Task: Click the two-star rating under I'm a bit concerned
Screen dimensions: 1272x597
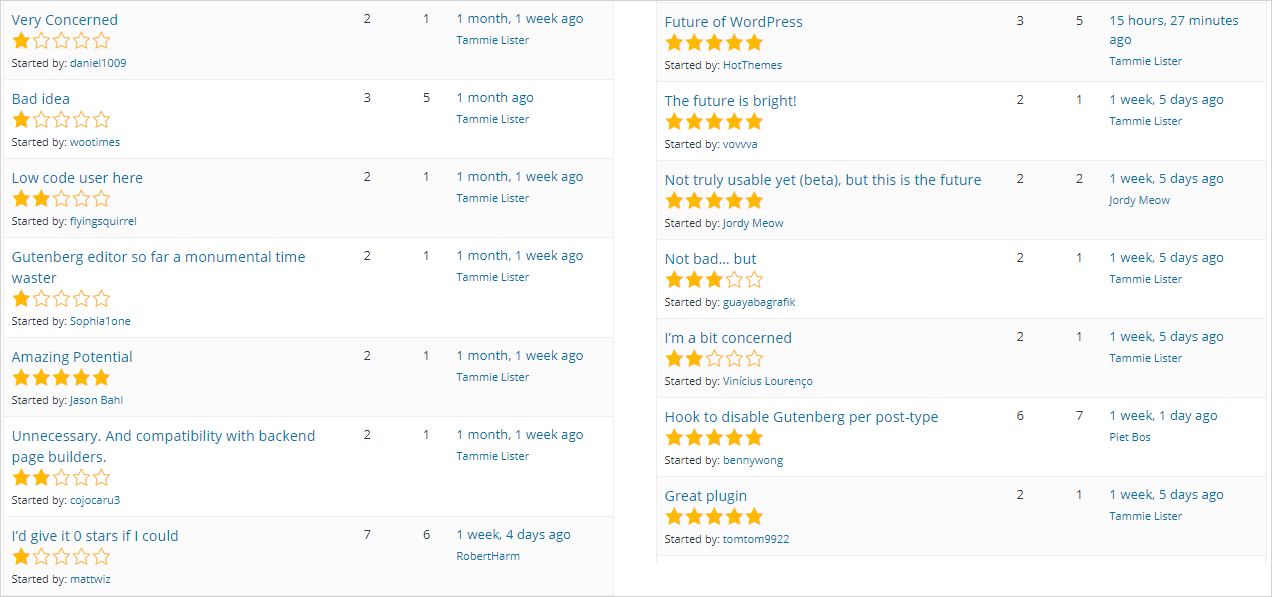Action: click(714, 359)
